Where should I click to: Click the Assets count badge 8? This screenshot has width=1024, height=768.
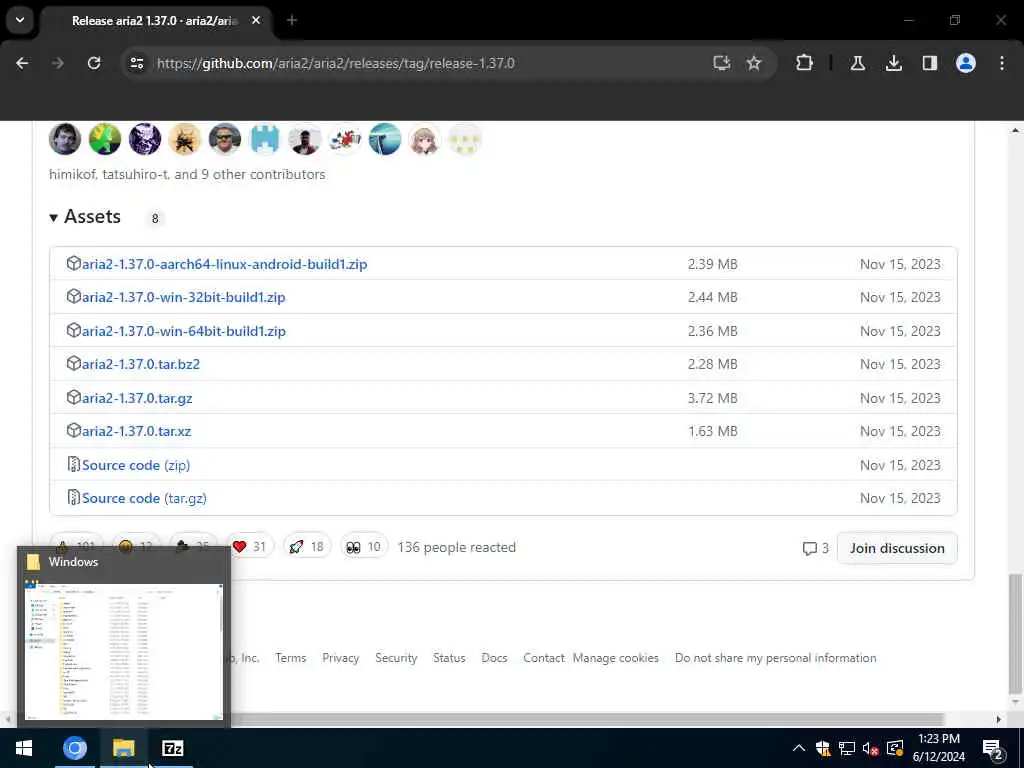tap(155, 218)
